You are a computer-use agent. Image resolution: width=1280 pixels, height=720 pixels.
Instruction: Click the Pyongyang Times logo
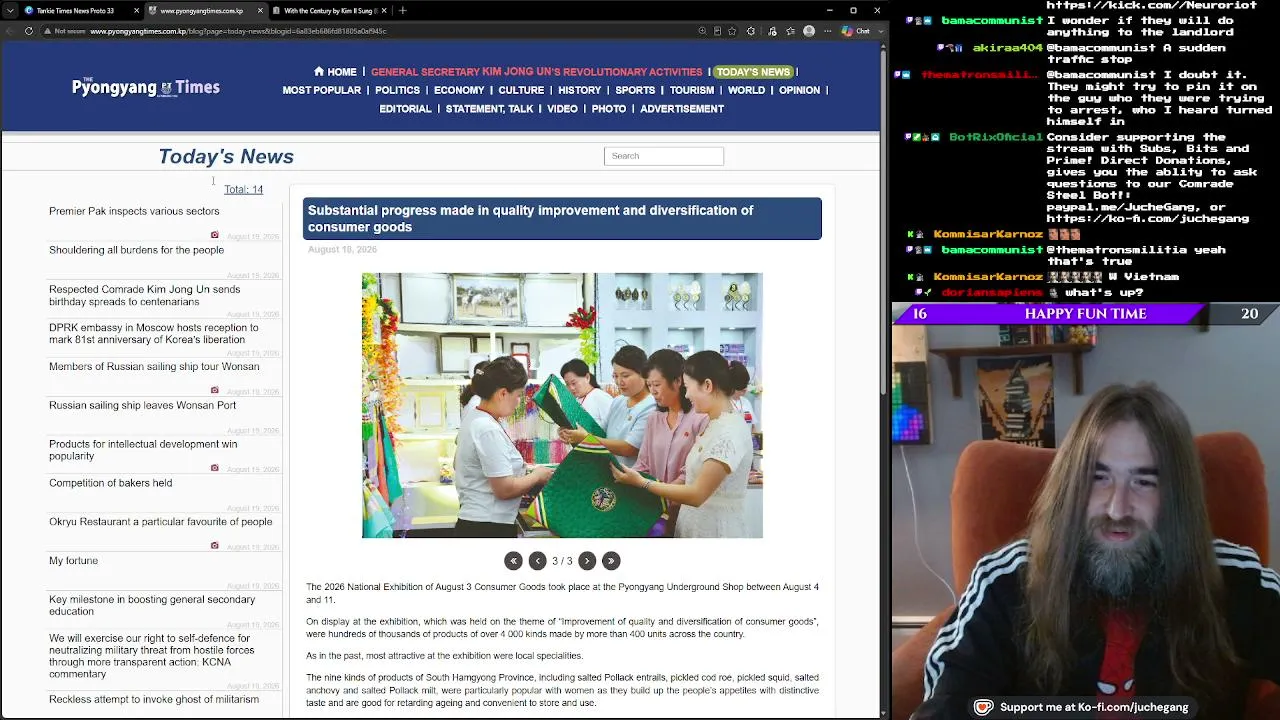[x=146, y=88]
